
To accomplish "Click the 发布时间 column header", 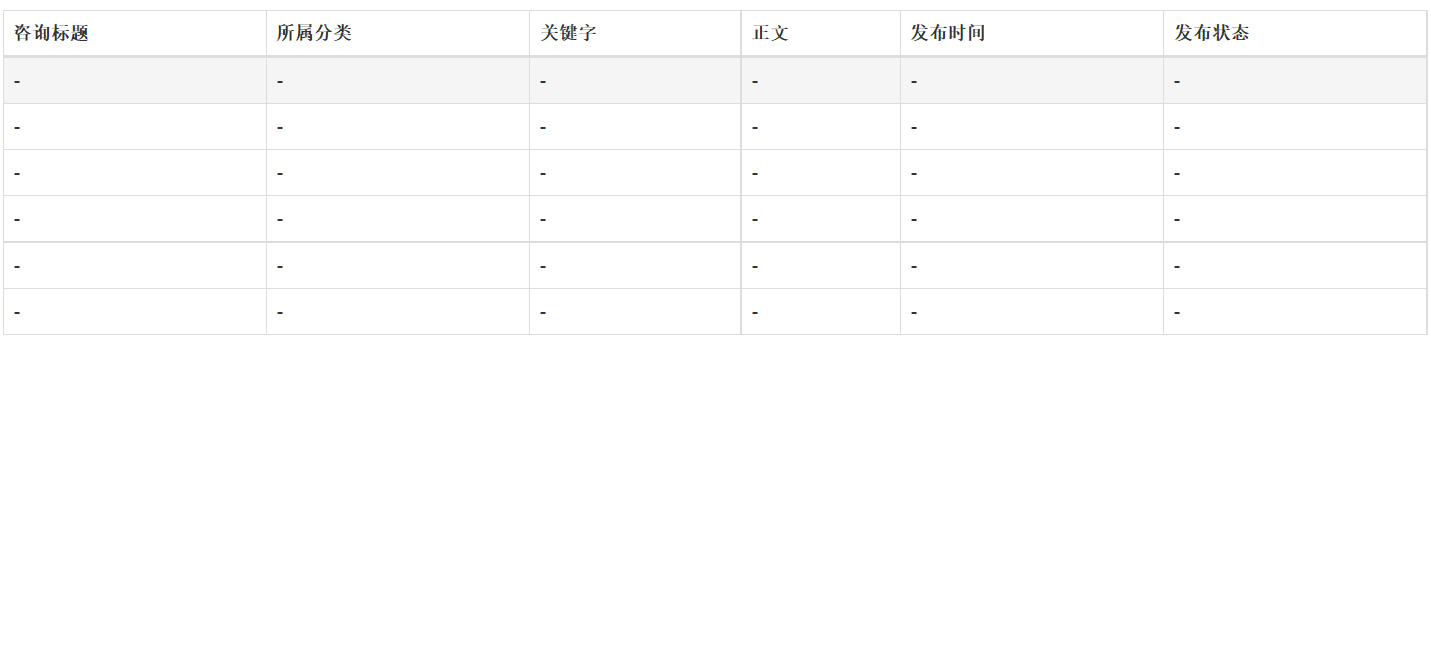I will pos(1032,33).
